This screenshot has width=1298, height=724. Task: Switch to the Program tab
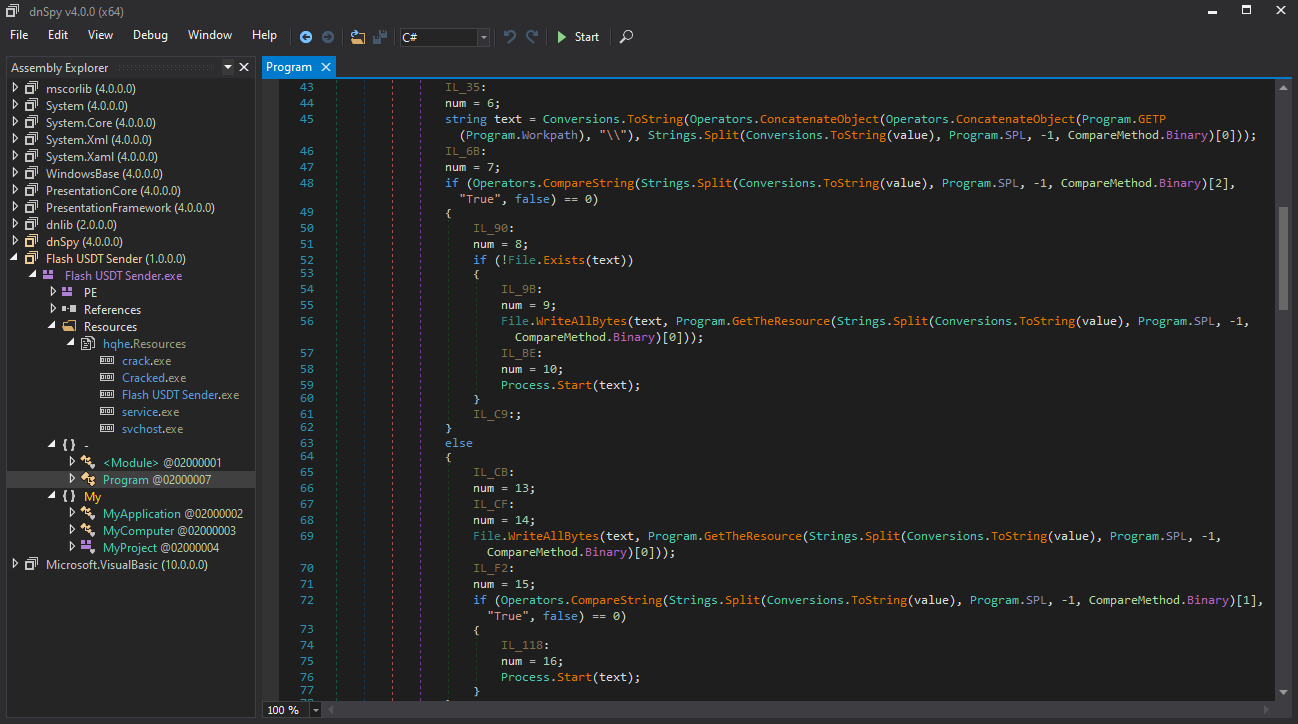290,66
